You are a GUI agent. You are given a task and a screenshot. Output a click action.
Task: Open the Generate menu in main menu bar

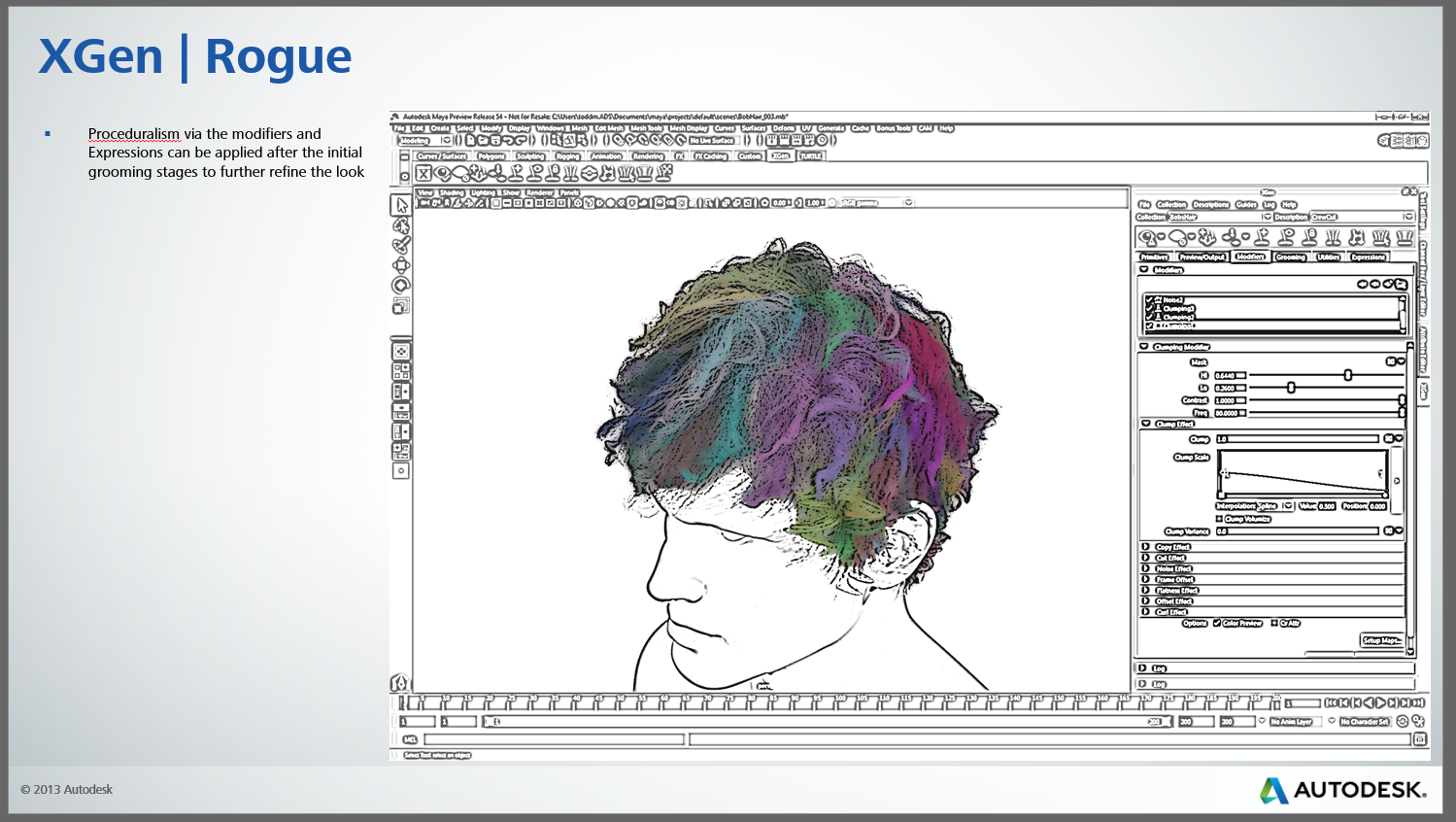click(831, 128)
